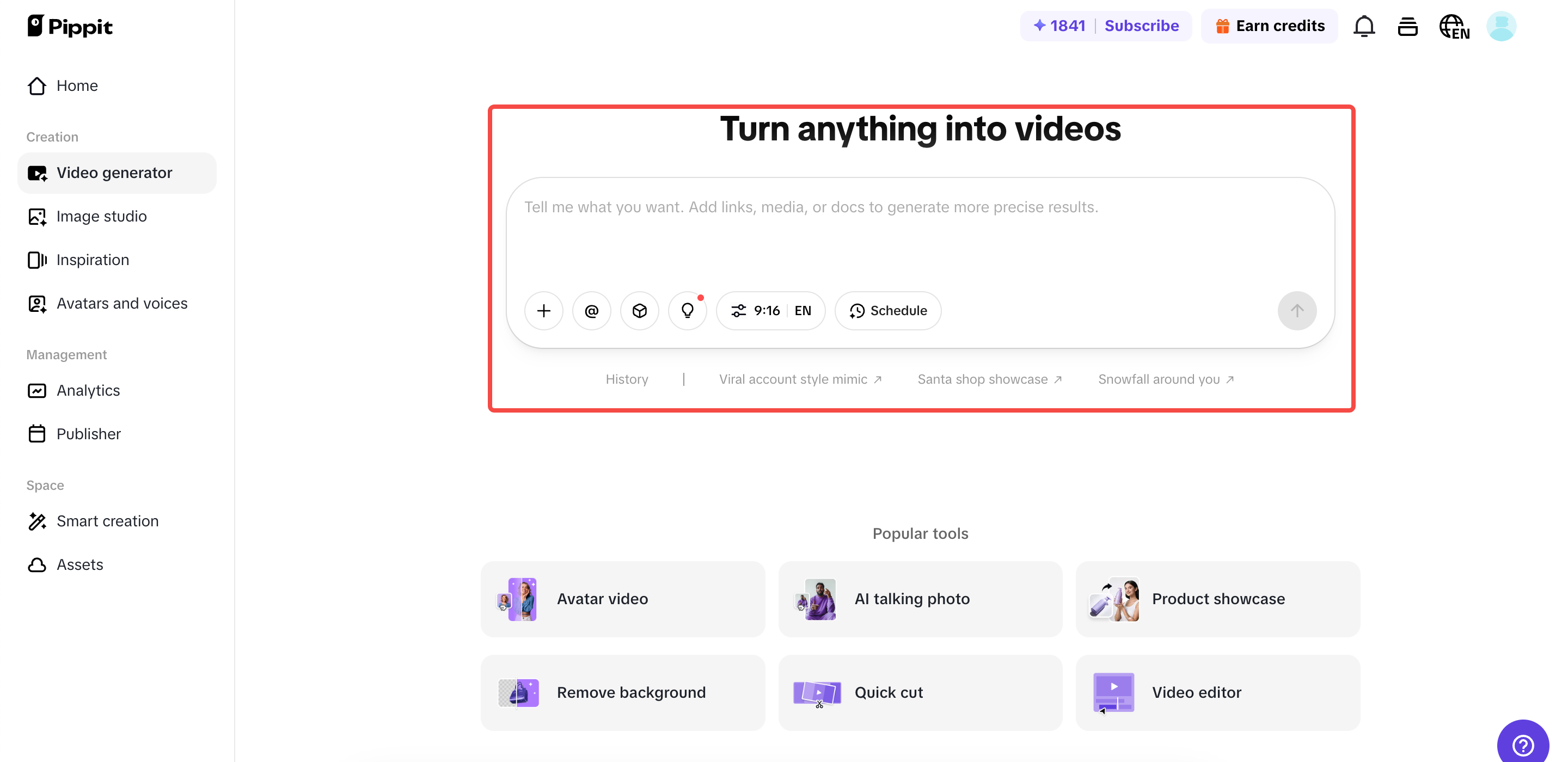Click the lightbulb ideas icon in the prompt bar
1568x762 pixels.
pos(687,310)
